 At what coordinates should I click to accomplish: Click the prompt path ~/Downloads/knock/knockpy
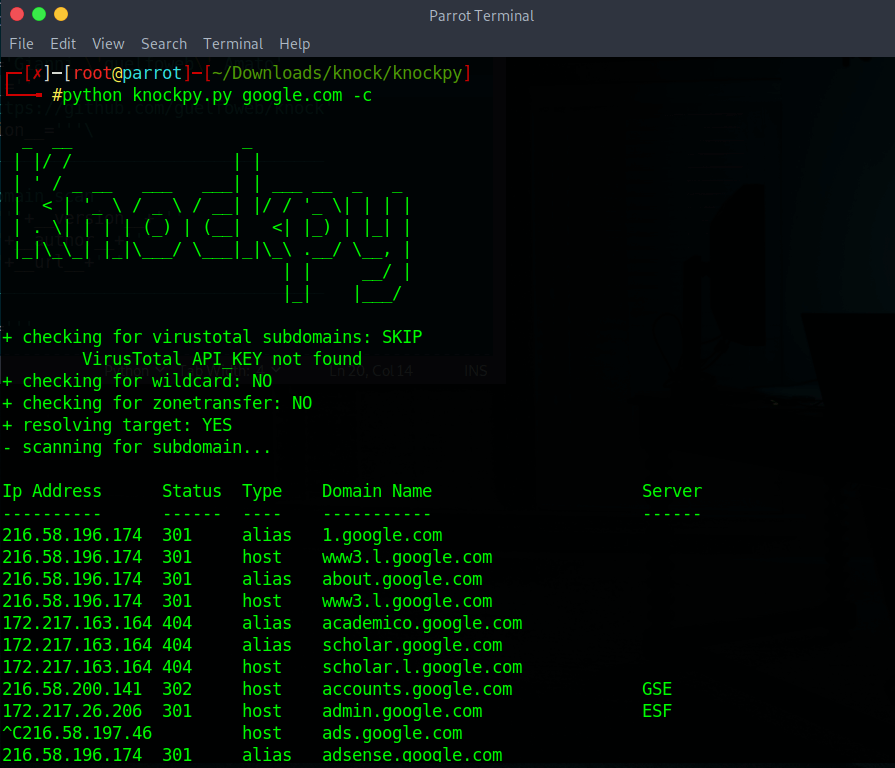coord(337,73)
